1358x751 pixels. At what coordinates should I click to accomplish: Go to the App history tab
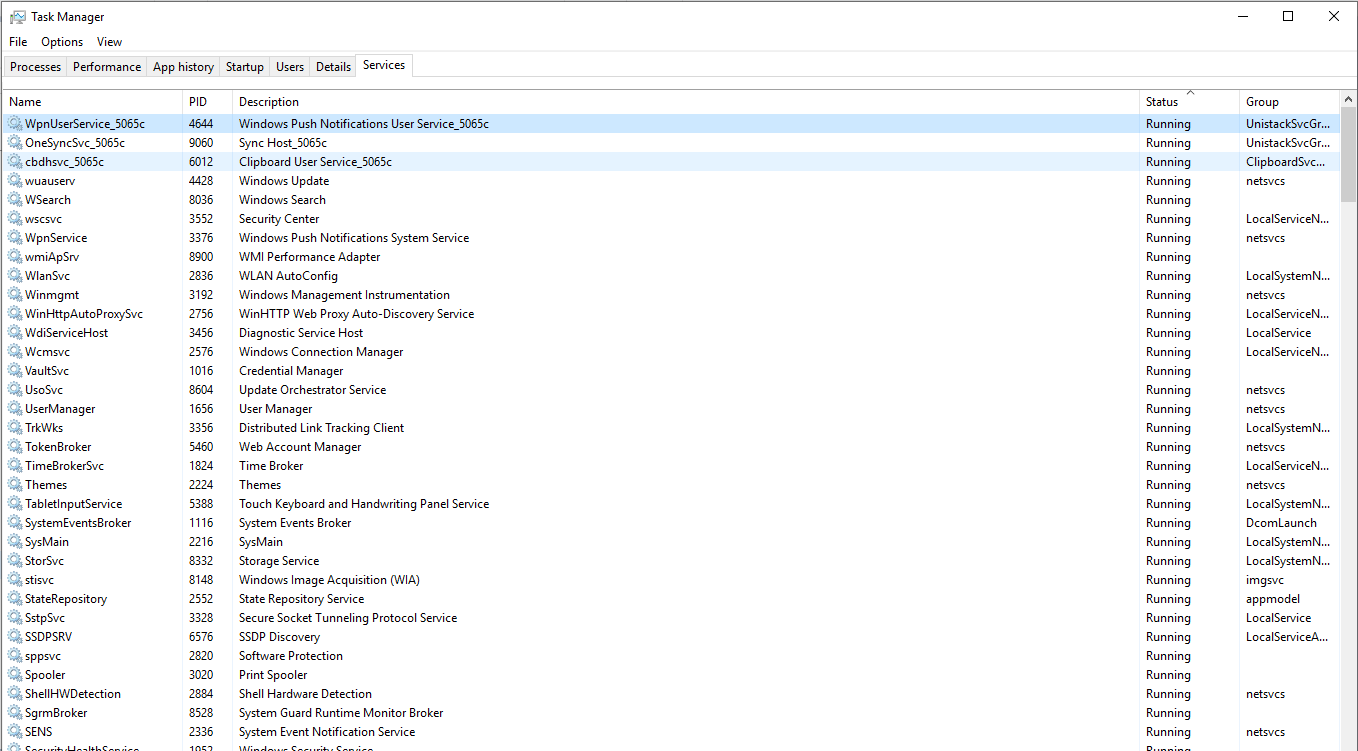pyautogui.click(x=183, y=67)
